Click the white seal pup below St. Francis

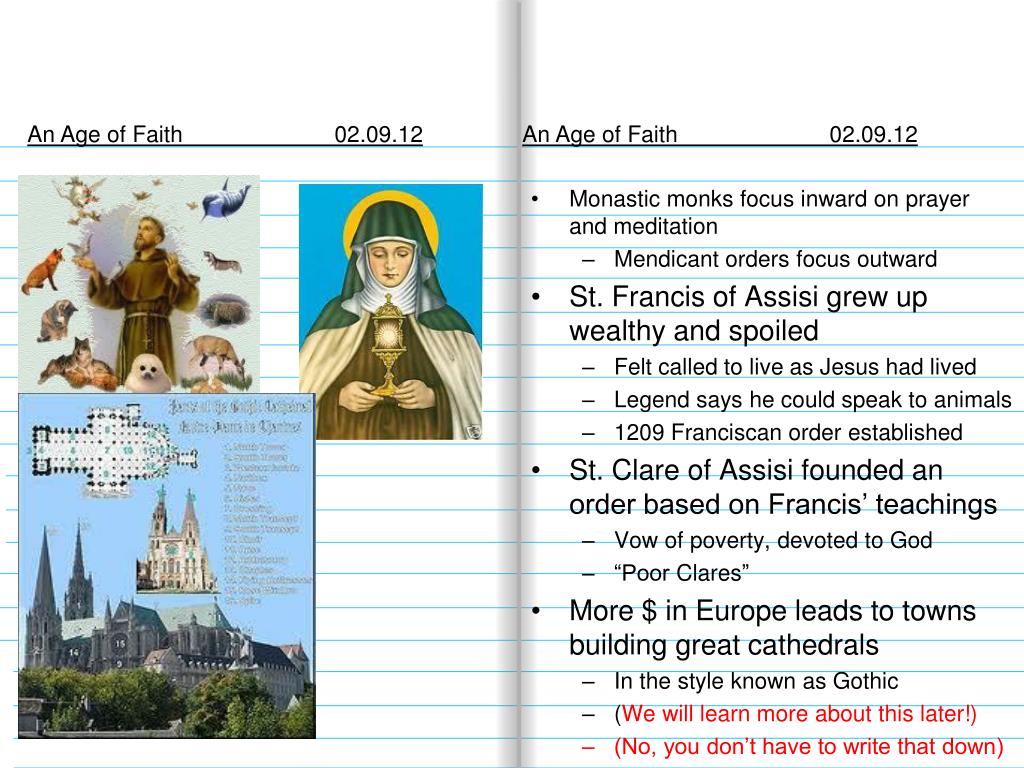coord(148,373)
